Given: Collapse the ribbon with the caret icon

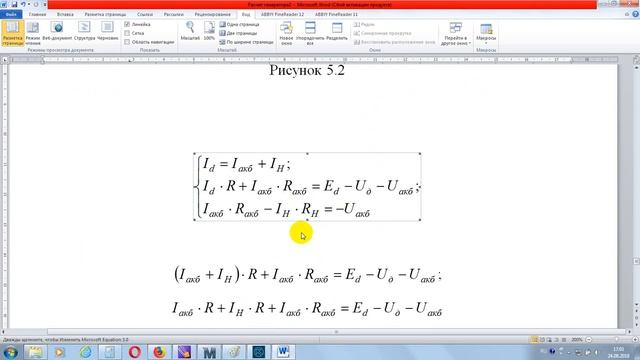Looking at the screenshot, I should pos(627,14).
